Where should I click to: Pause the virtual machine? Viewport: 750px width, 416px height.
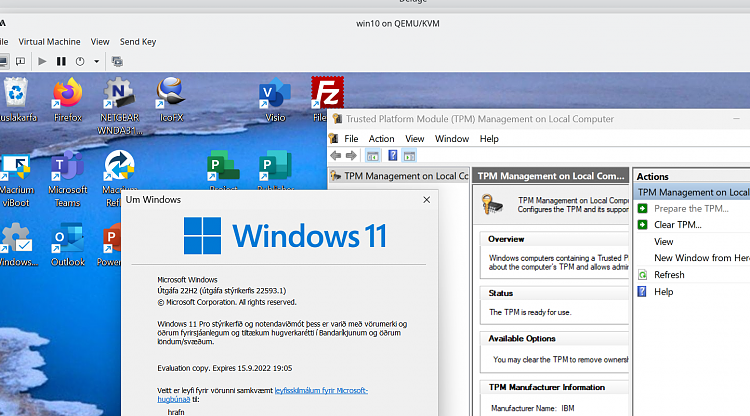[x=61, y=61]
